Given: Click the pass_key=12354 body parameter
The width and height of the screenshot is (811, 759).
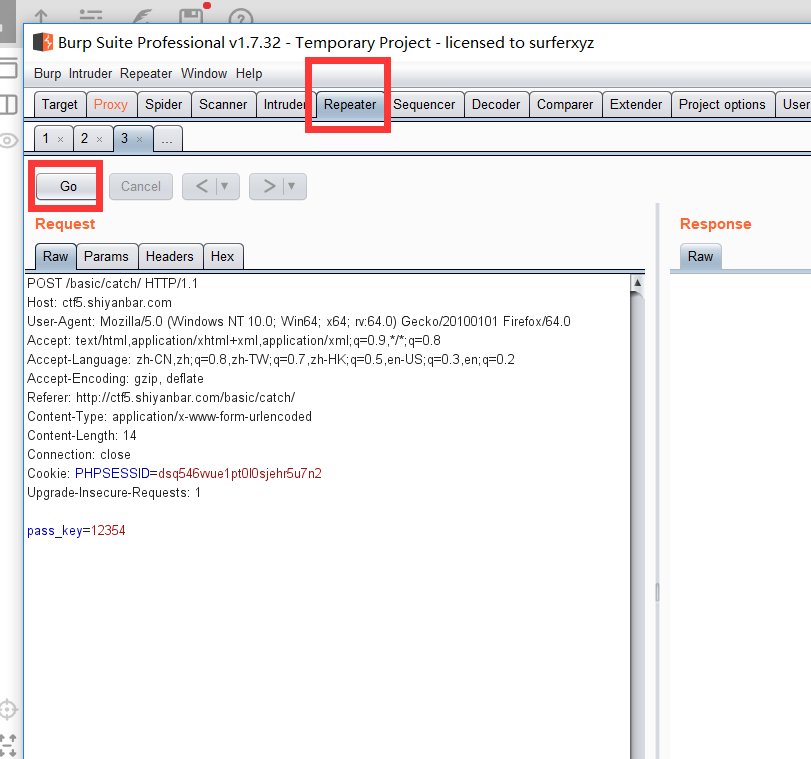Looking at the screenshot, I should point(76,531).
